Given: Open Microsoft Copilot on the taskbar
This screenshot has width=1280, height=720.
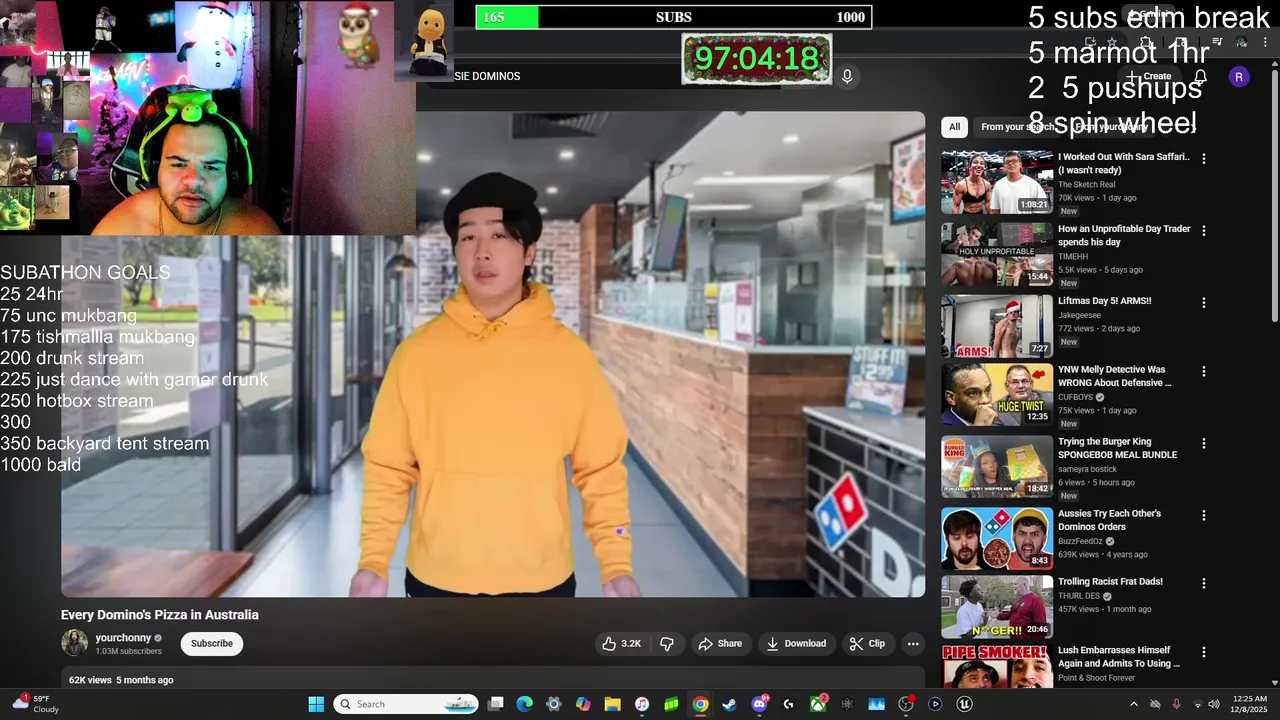Looking at the screenshot, I should pyautogui.click(x=583, y=704).
